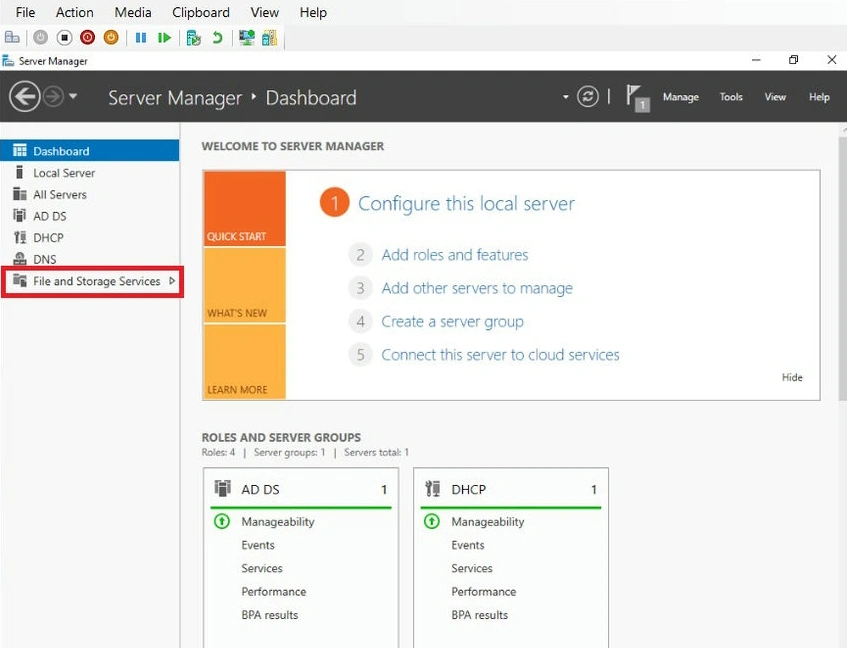Open the VM window Help menu

click(313, 12)
